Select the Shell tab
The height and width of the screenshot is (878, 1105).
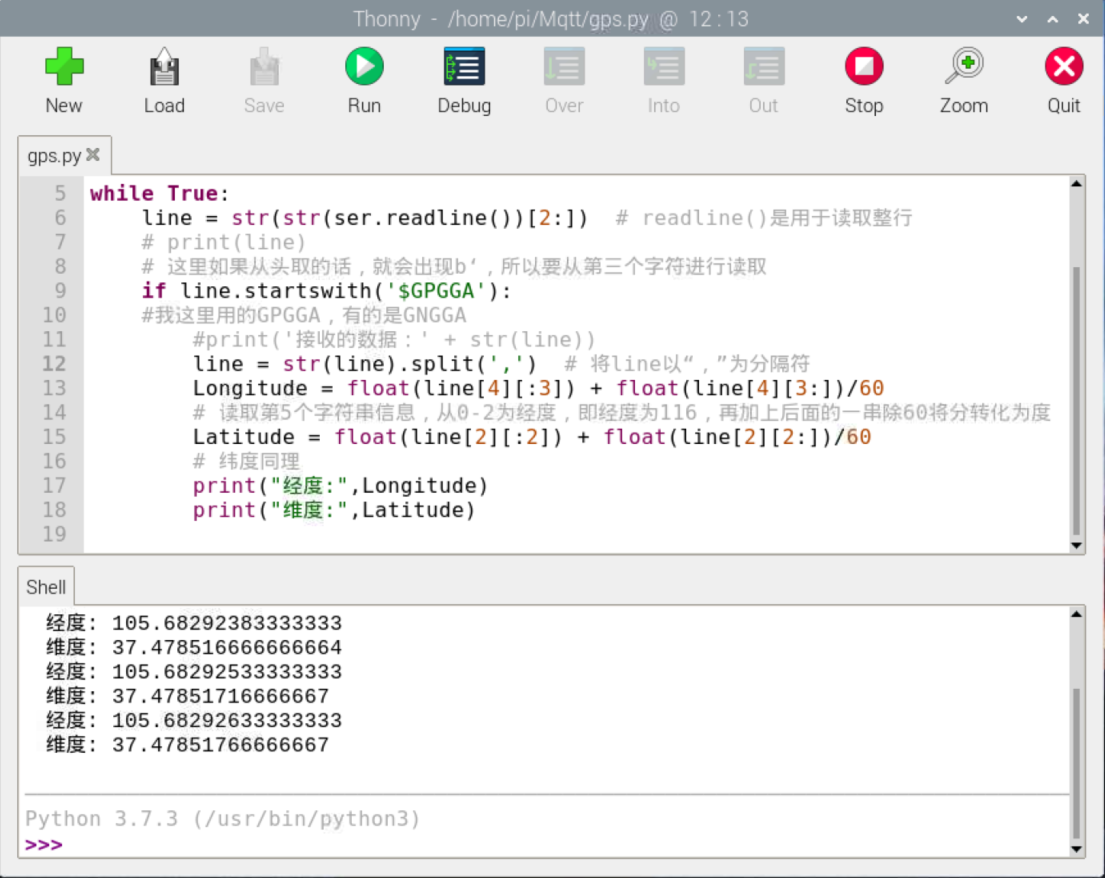(x=46, y=587)
